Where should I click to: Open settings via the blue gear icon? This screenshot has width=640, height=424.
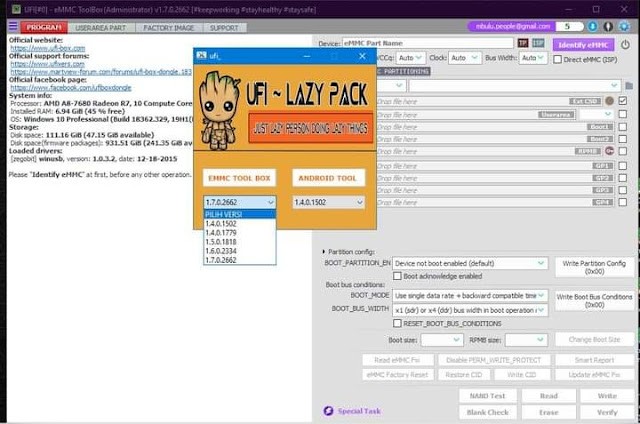(624, 27)
